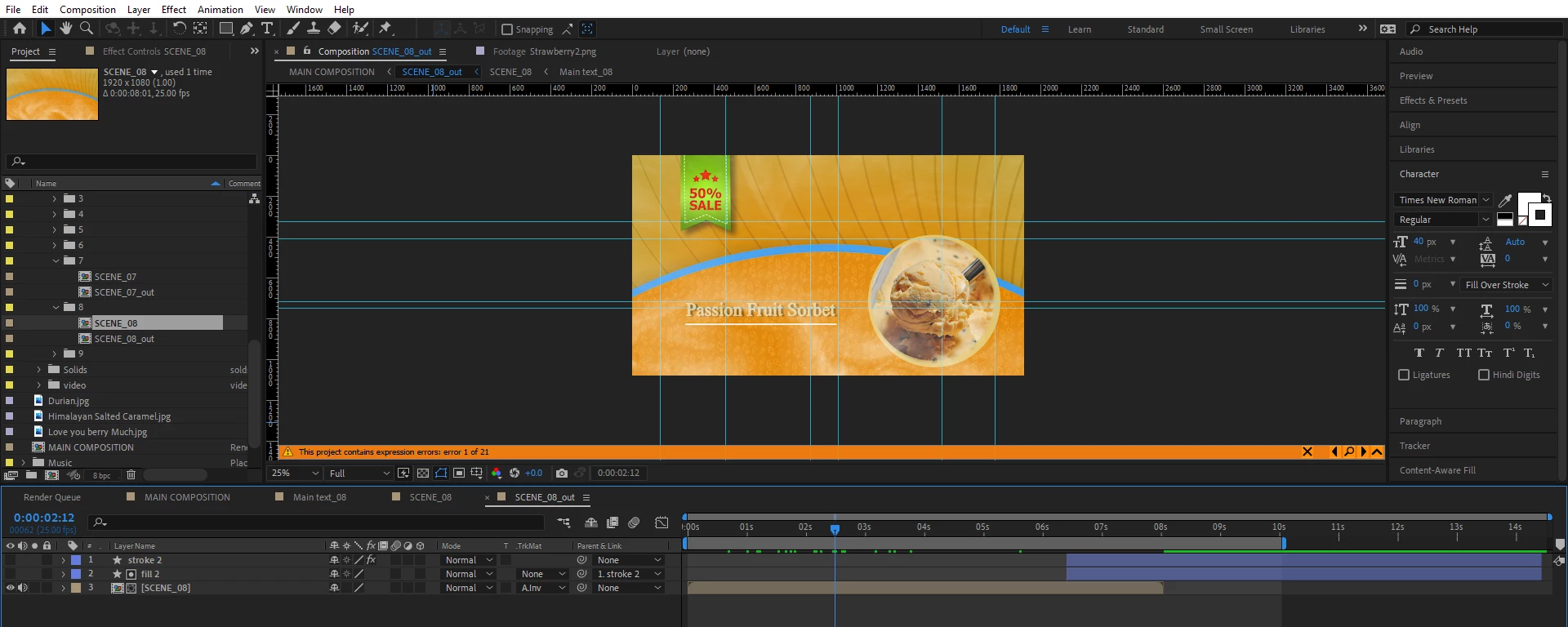The height and width of the screenshot is (627, 1568).
Task: Go to the Home screen icon
Action: click(x=20, y=29)
